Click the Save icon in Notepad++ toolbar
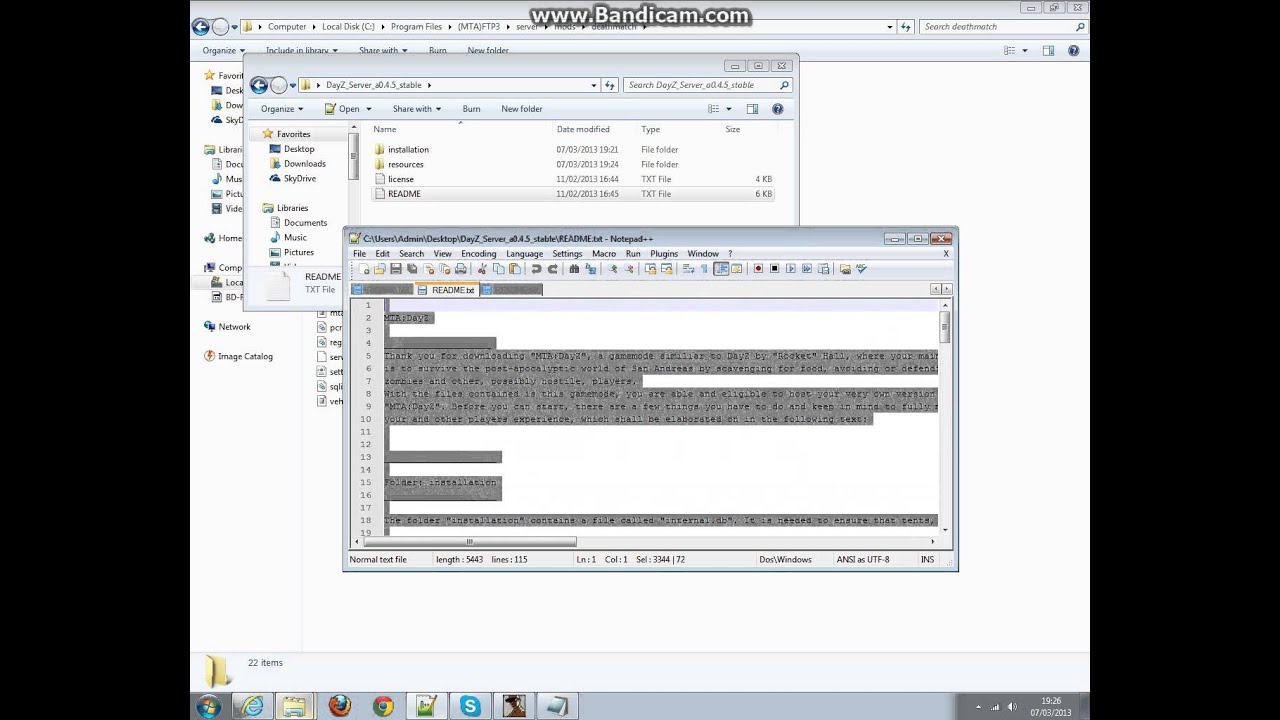This screenshot has width=1280, height=720. [x=395, y=269]
